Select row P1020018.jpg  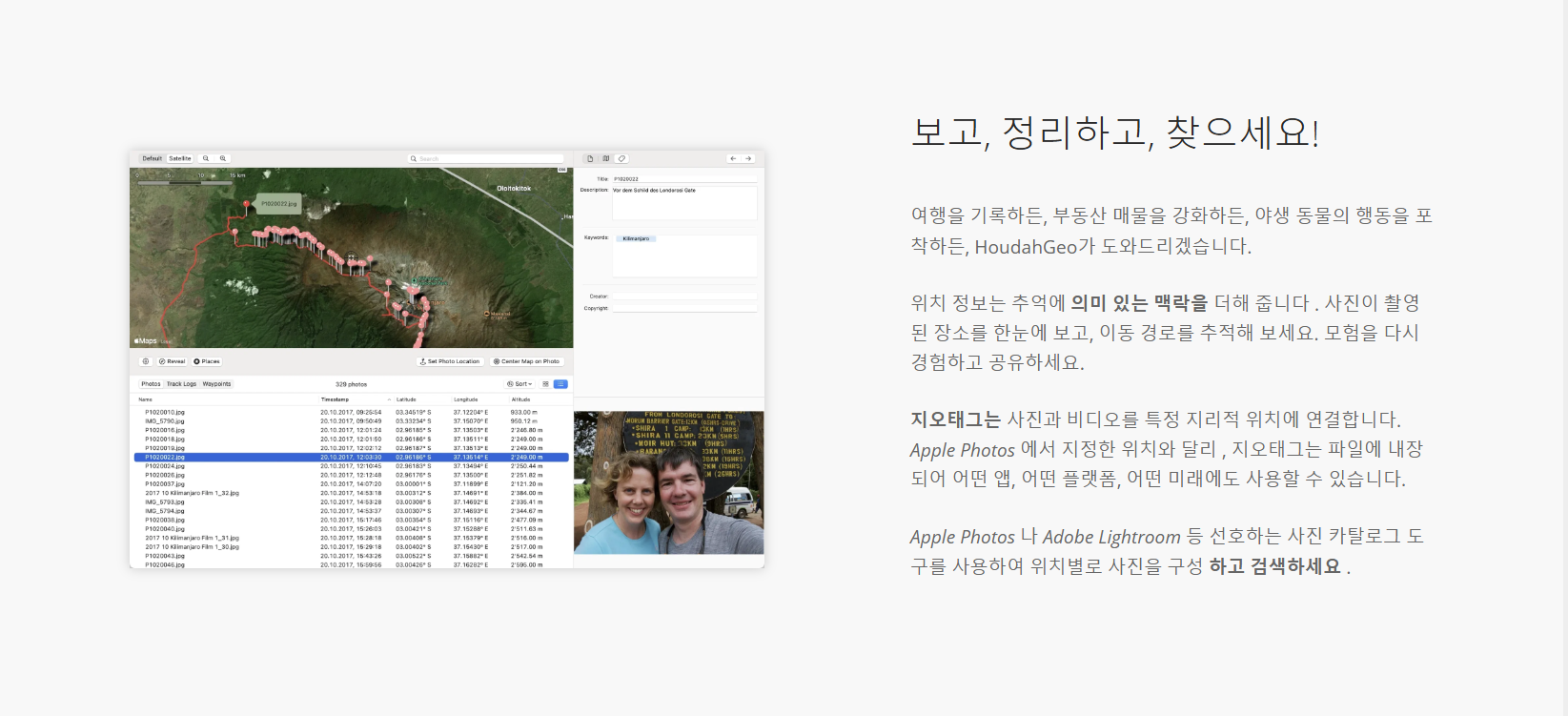tap(352, 440)
